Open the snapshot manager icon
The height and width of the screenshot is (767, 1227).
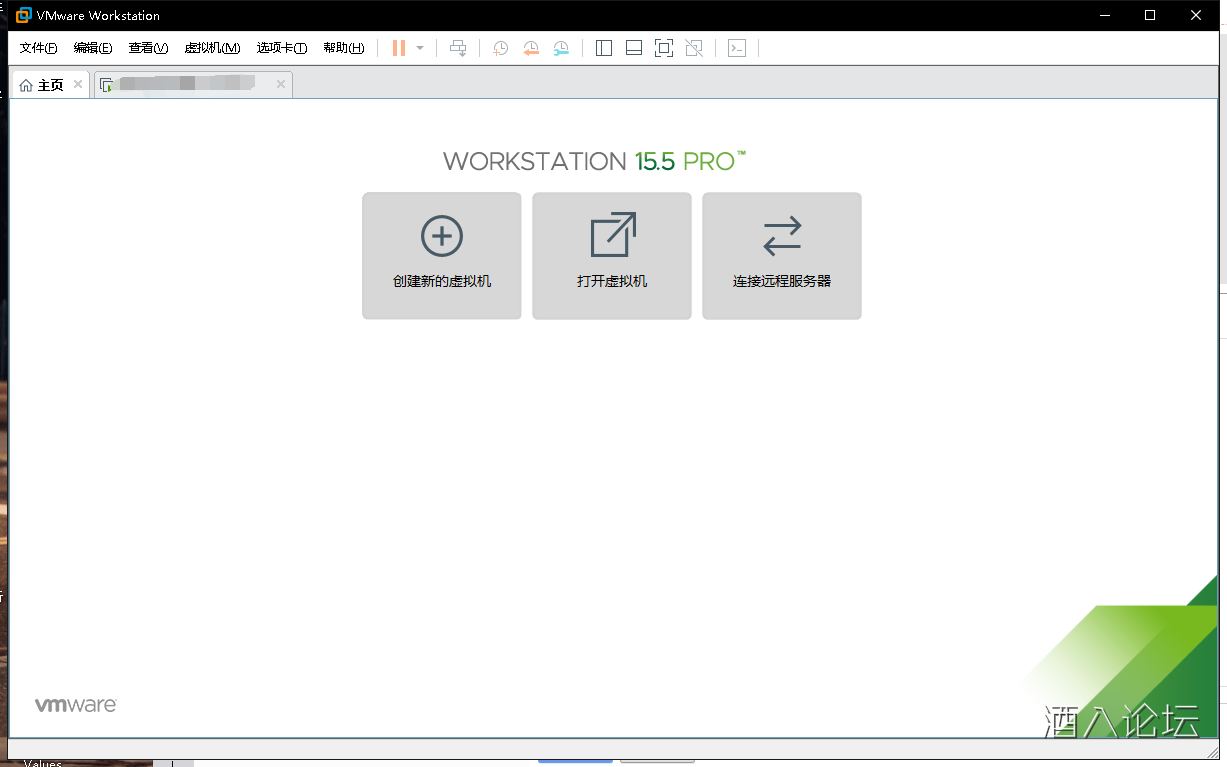(x=562, y=48)
